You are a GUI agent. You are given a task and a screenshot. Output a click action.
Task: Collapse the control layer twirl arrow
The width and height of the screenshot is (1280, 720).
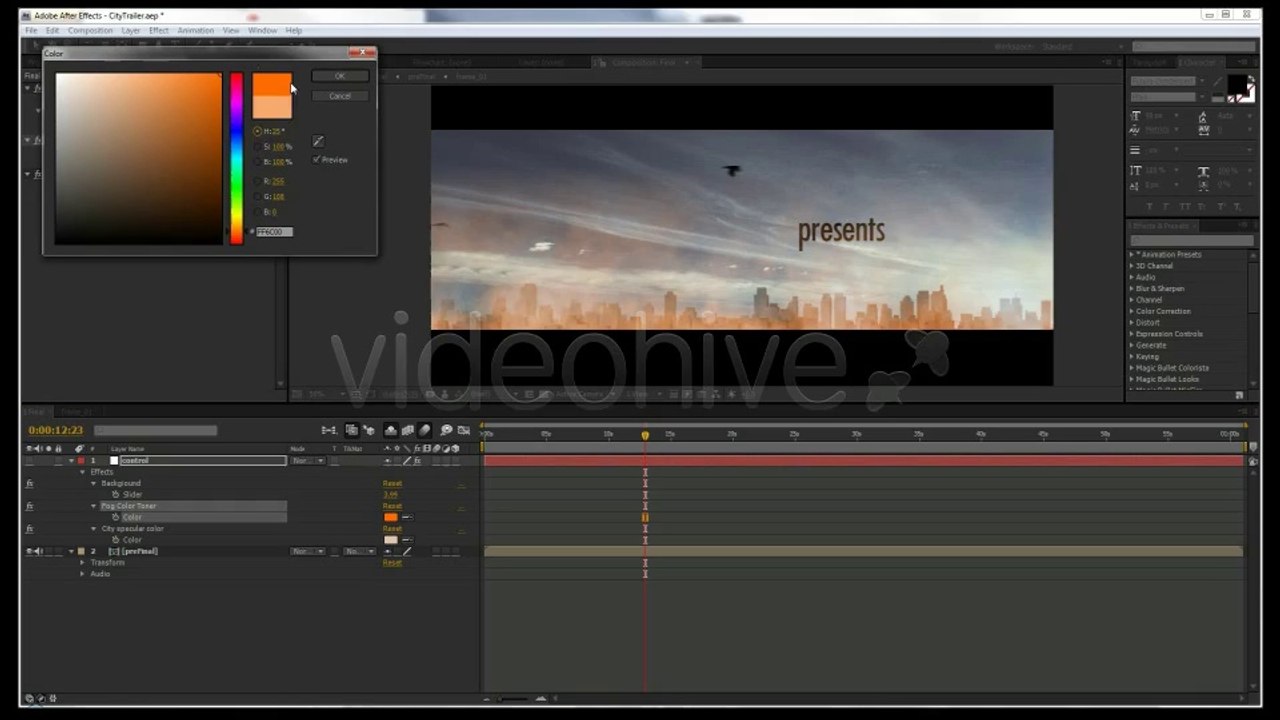pyautogui.click(x=71, y=461)
